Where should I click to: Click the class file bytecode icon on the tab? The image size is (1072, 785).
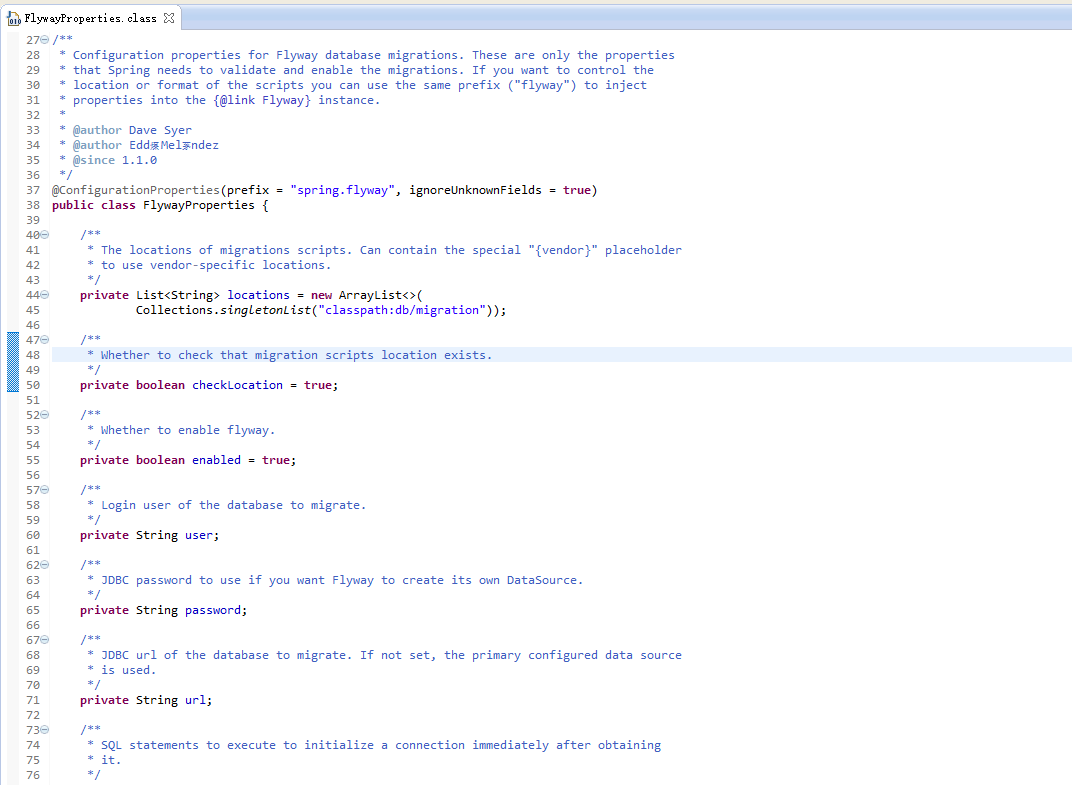(15, 17)
